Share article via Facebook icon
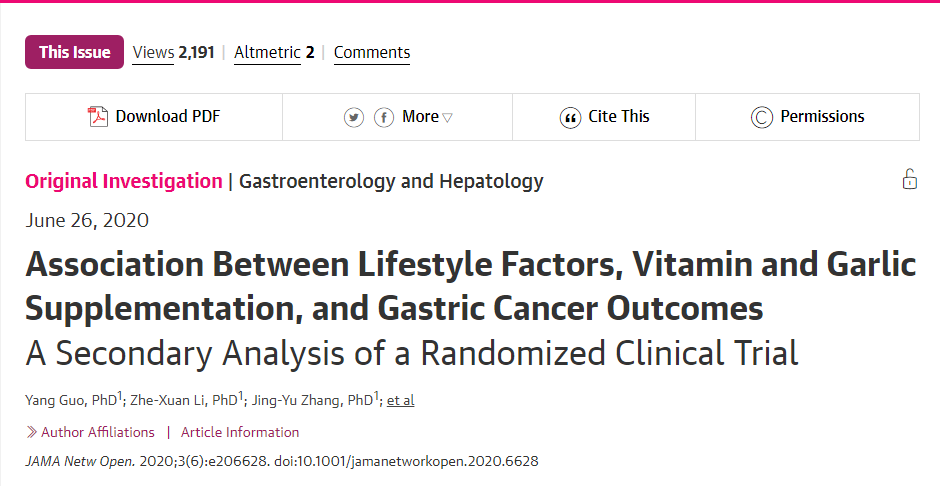The image size is (940, 486). (384, 117)
